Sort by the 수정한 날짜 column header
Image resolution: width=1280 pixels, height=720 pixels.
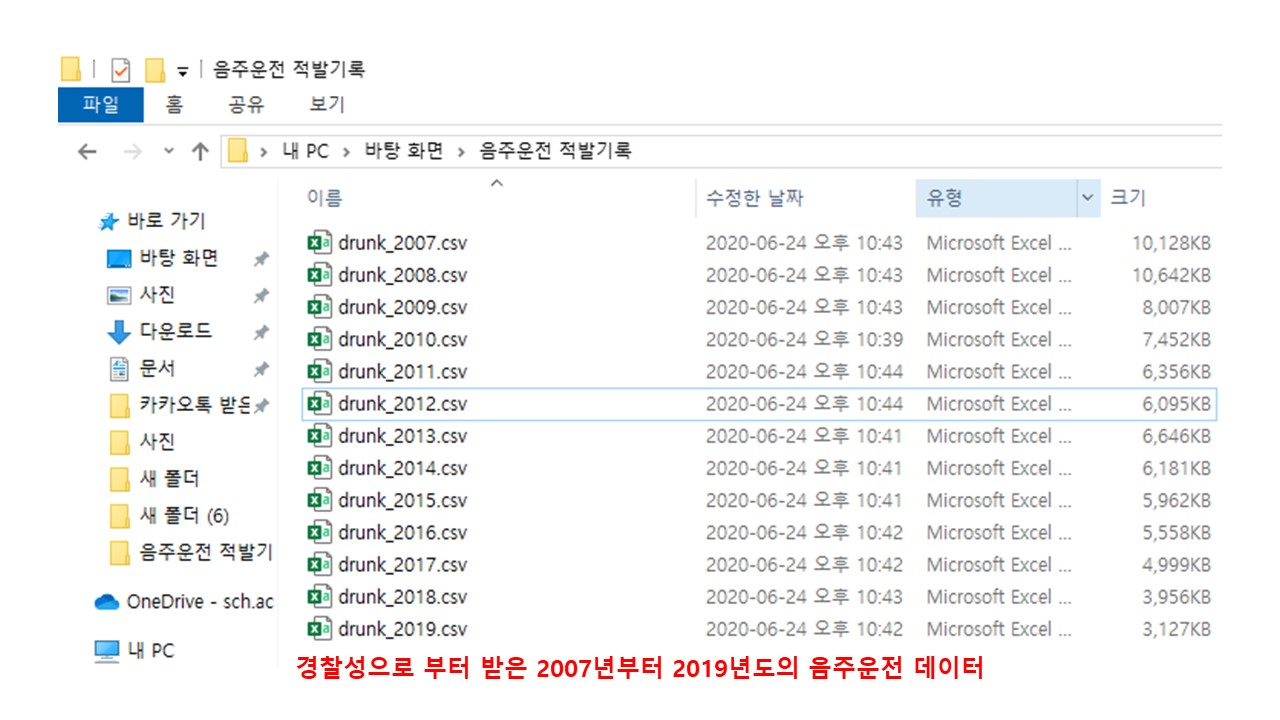point(755,198)
